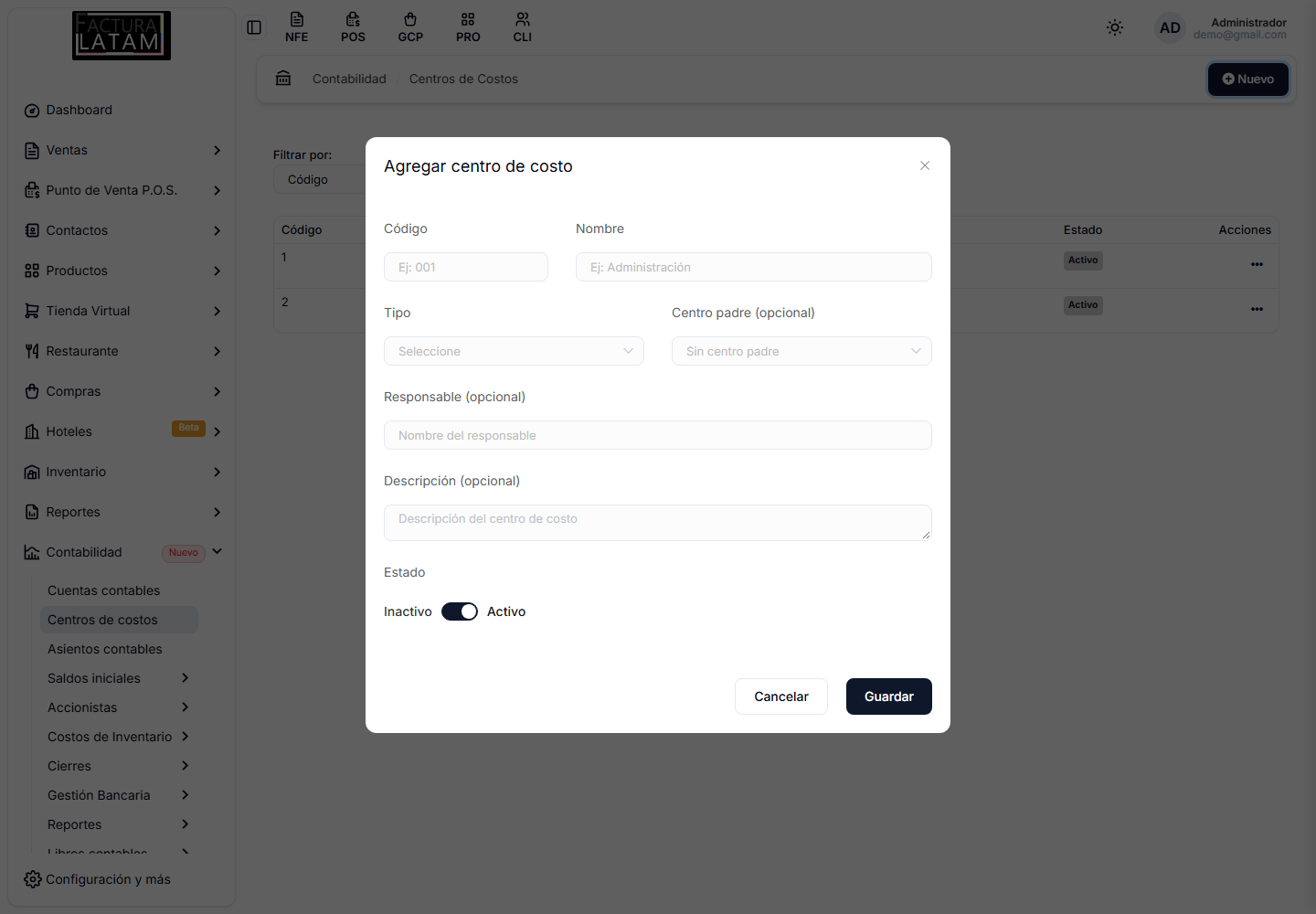This screenshot has height=914, width=1316.
Task: Click the Guardar button
Action: tap(889, 696)
